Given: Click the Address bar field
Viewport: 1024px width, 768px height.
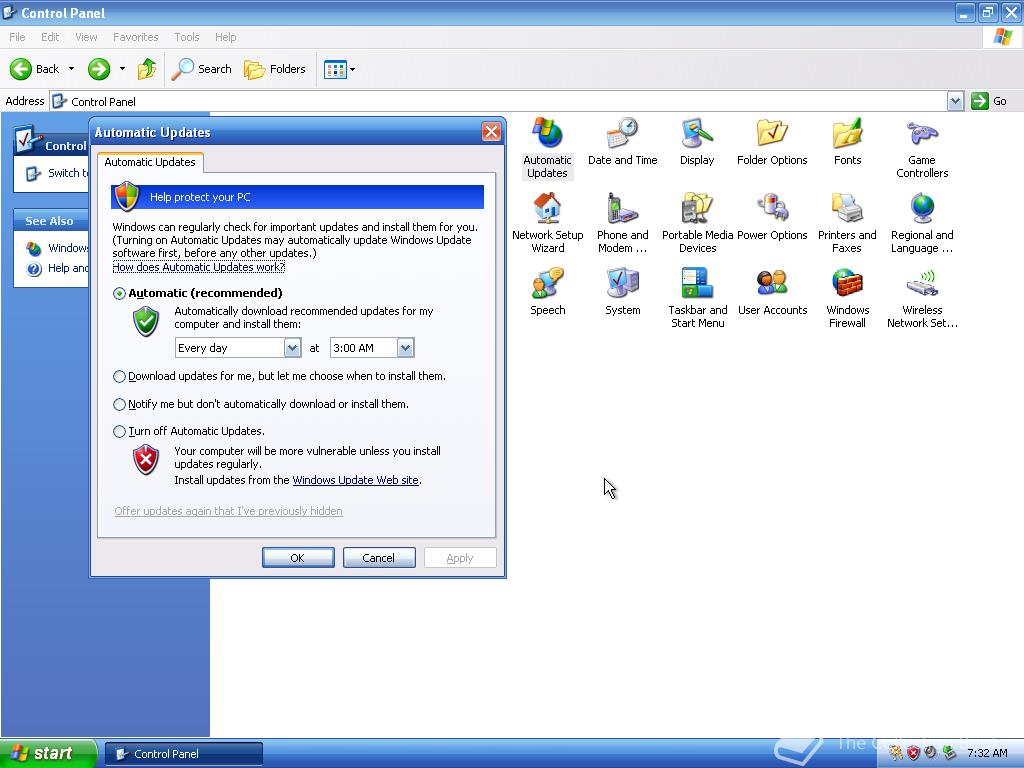Looking at the screenshot, I should tap(500, 101).
